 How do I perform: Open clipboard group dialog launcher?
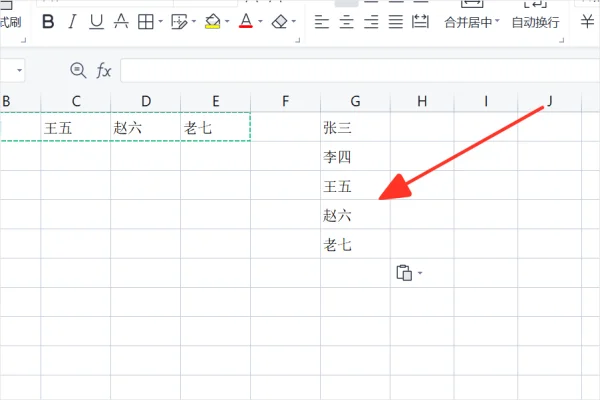[x=23, y=40]
